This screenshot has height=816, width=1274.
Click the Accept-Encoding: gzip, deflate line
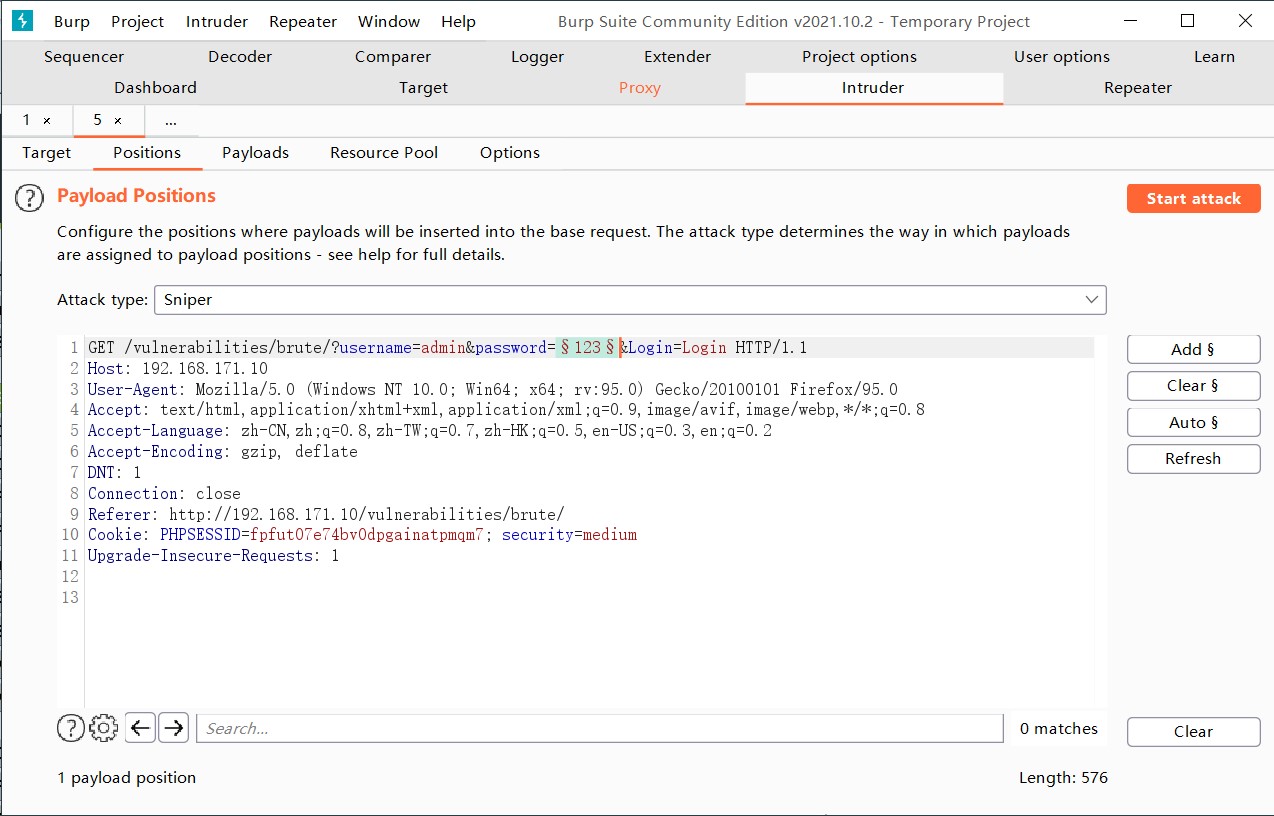[223, 452]
